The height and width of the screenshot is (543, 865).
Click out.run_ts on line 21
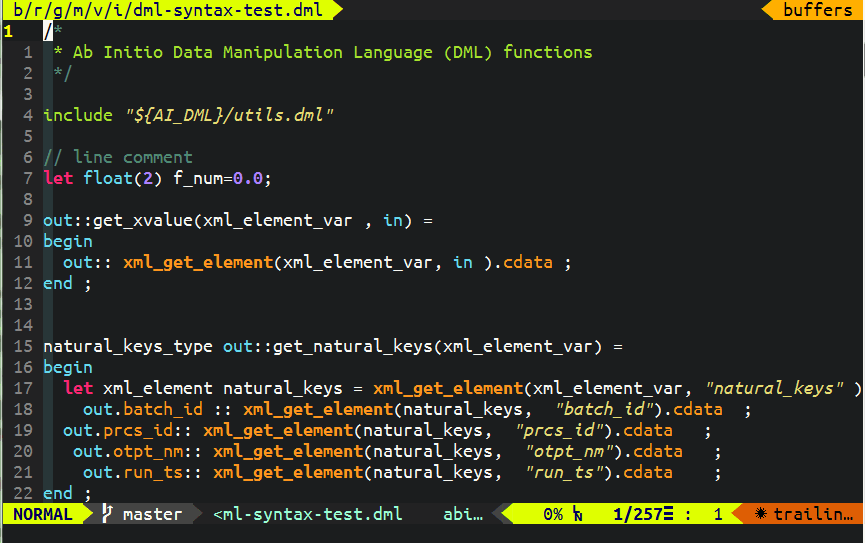coord(133,472)
